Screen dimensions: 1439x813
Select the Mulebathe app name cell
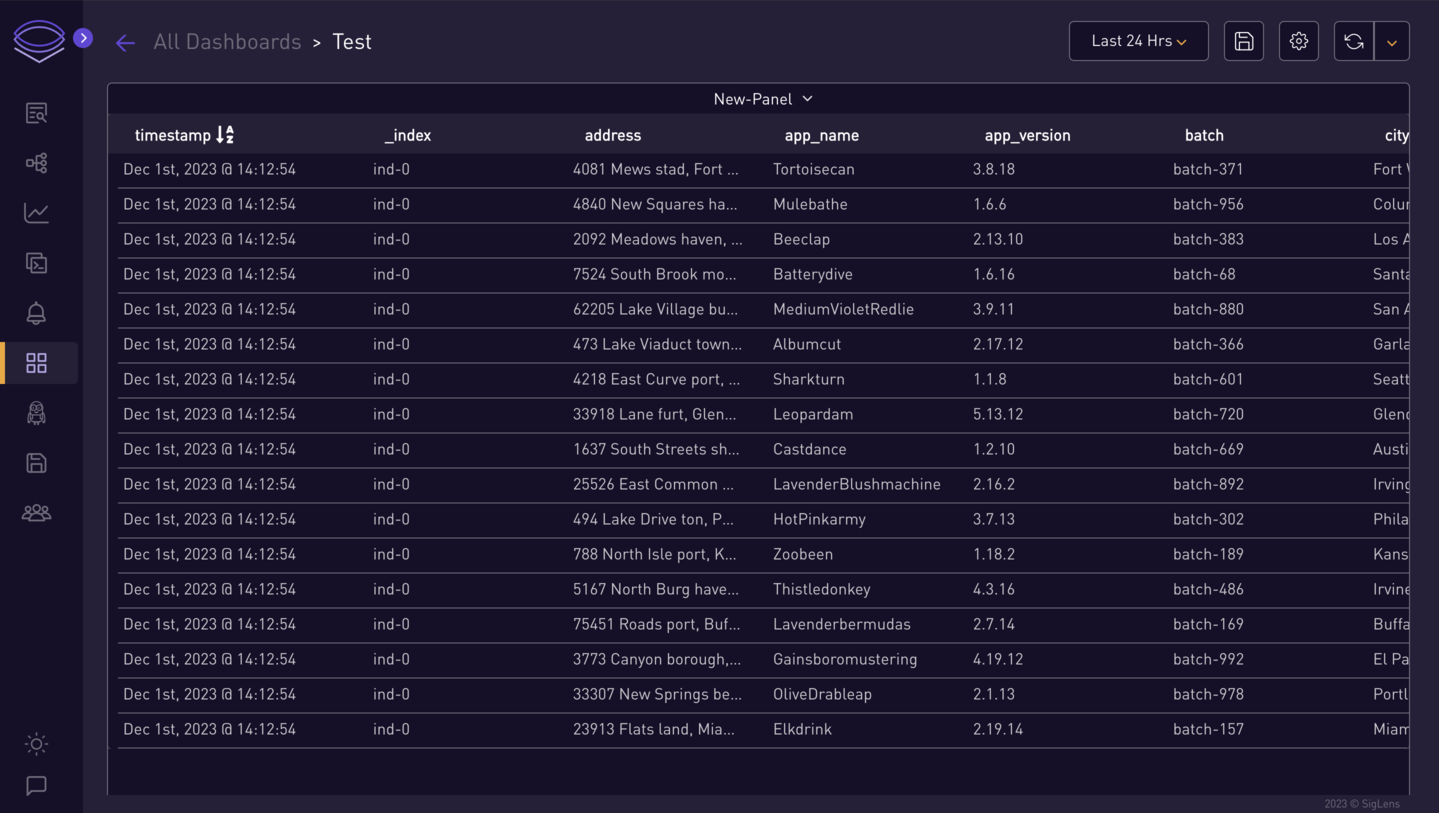tap(810, 204)
